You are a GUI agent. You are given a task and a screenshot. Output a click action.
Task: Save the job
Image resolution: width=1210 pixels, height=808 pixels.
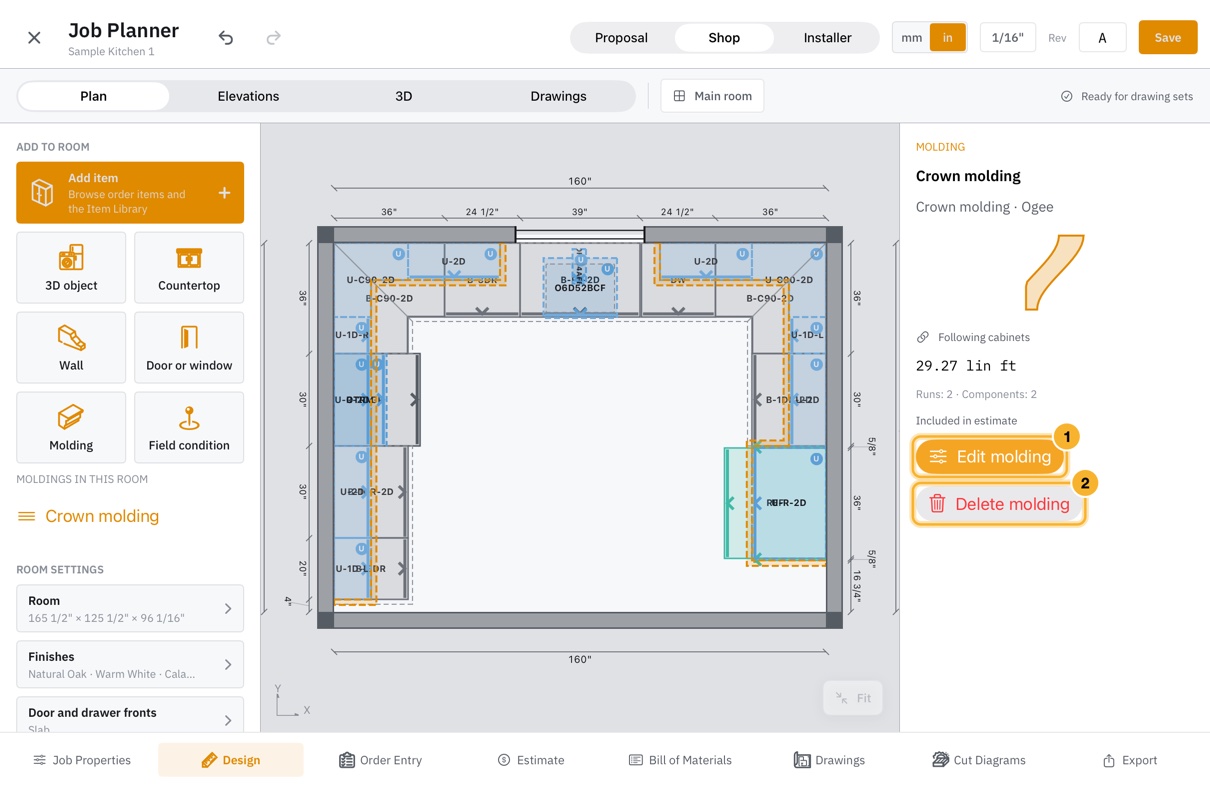[x=1168, y=38]
